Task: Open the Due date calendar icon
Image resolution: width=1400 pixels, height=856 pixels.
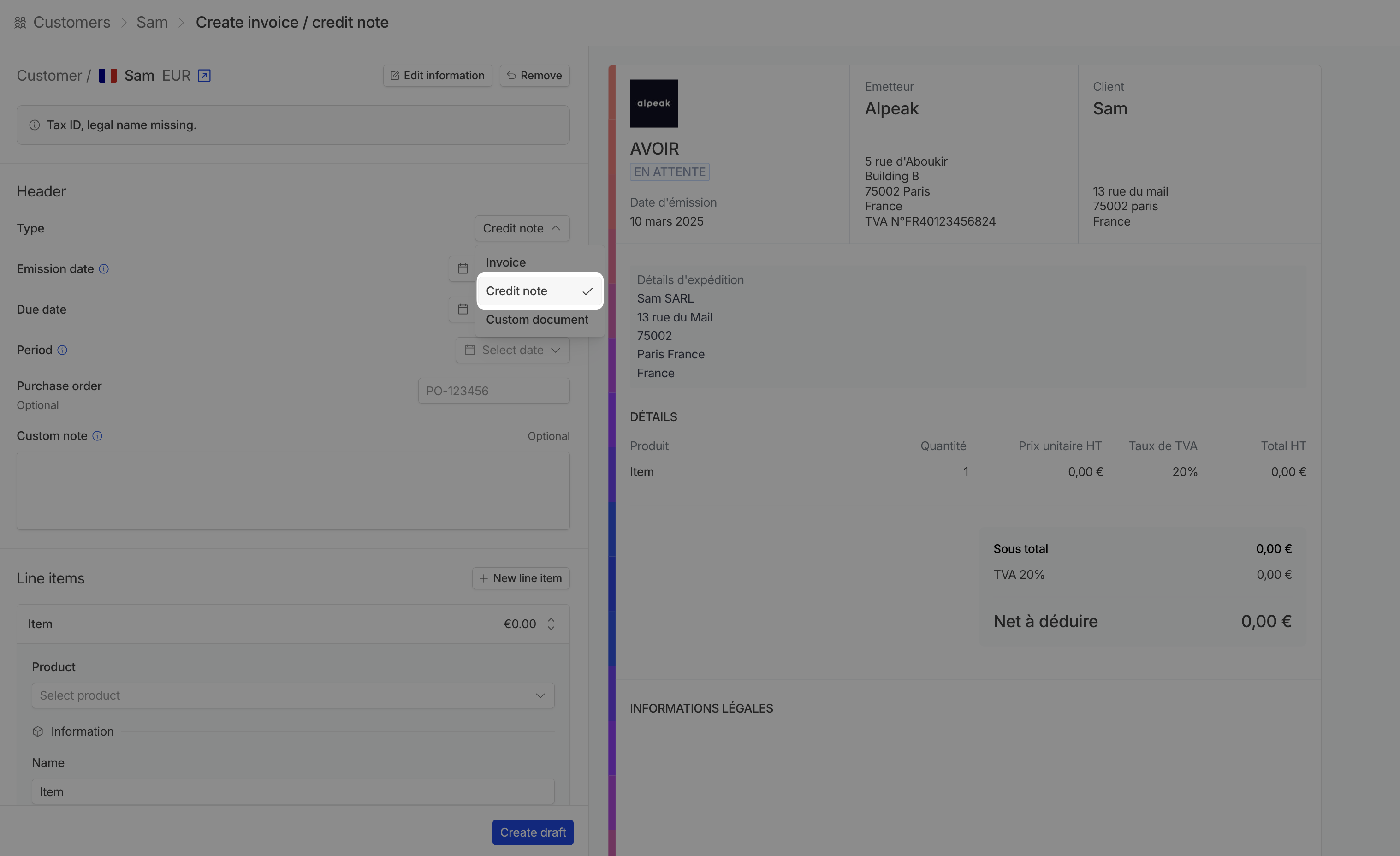Action: 463,309
